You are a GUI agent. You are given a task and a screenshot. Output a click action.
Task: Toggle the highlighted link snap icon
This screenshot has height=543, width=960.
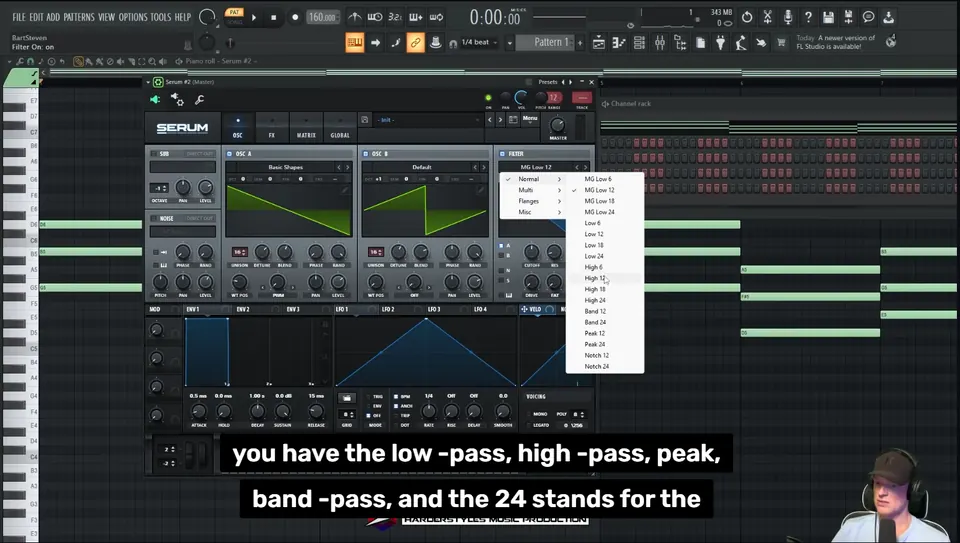click(415, 43)
